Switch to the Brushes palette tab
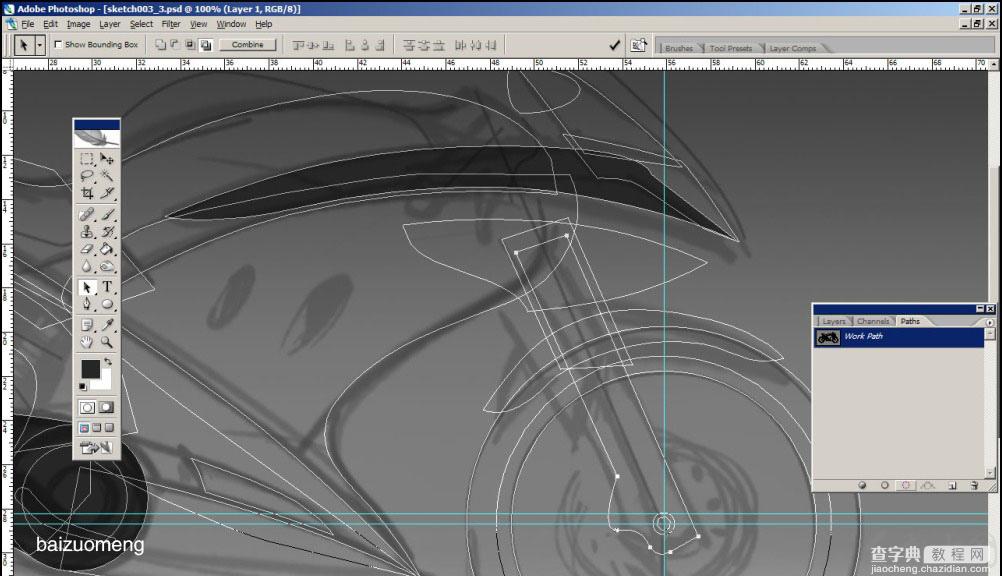Screen dimensions: 1002x576 click(x=679, y=48)
